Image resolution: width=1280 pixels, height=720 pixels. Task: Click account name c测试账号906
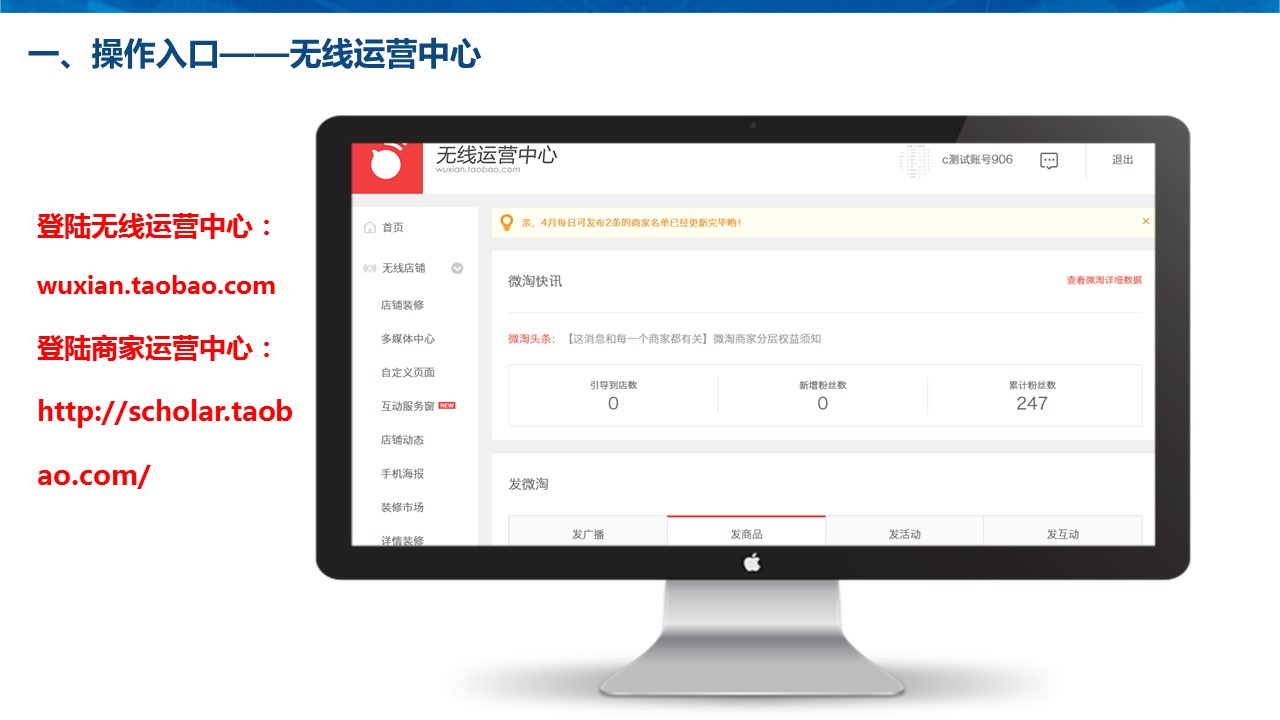977,160
